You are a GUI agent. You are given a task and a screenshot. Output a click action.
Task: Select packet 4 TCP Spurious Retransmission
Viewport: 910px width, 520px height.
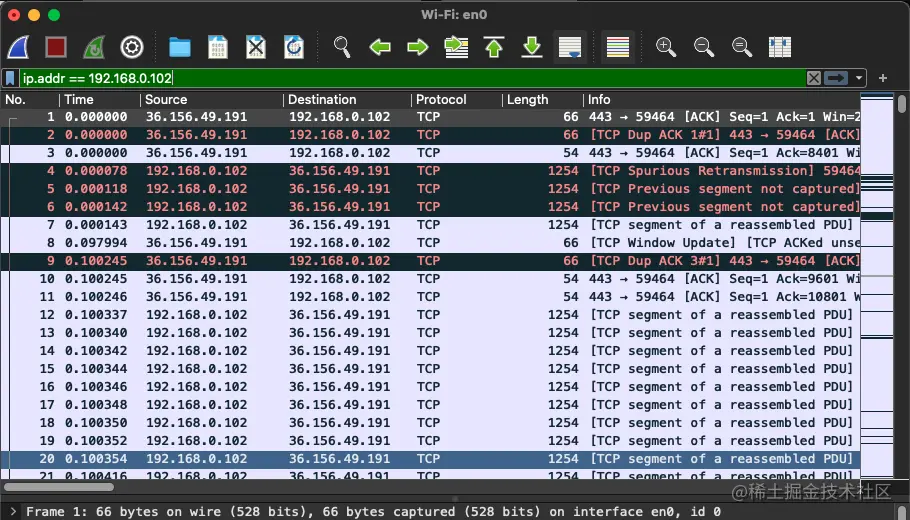point(430,171)
